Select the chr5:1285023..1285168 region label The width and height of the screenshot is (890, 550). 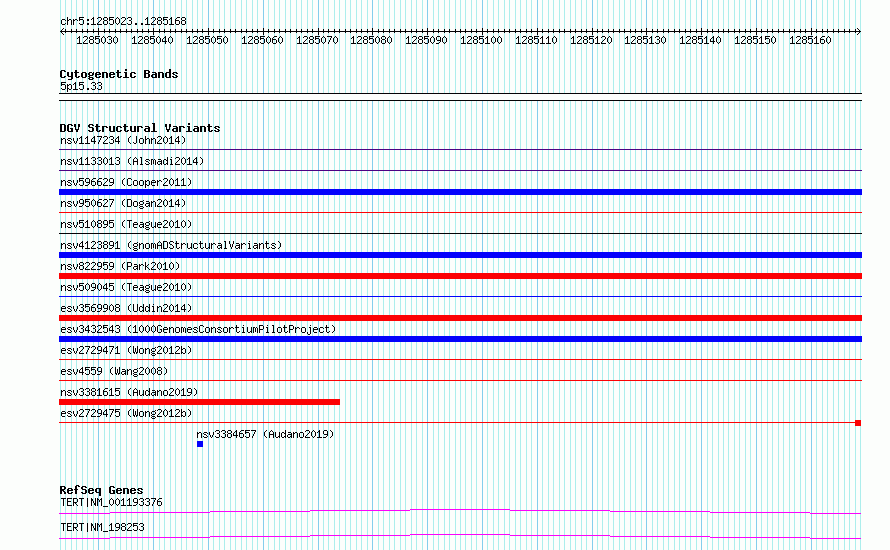(x=123, y=21)
